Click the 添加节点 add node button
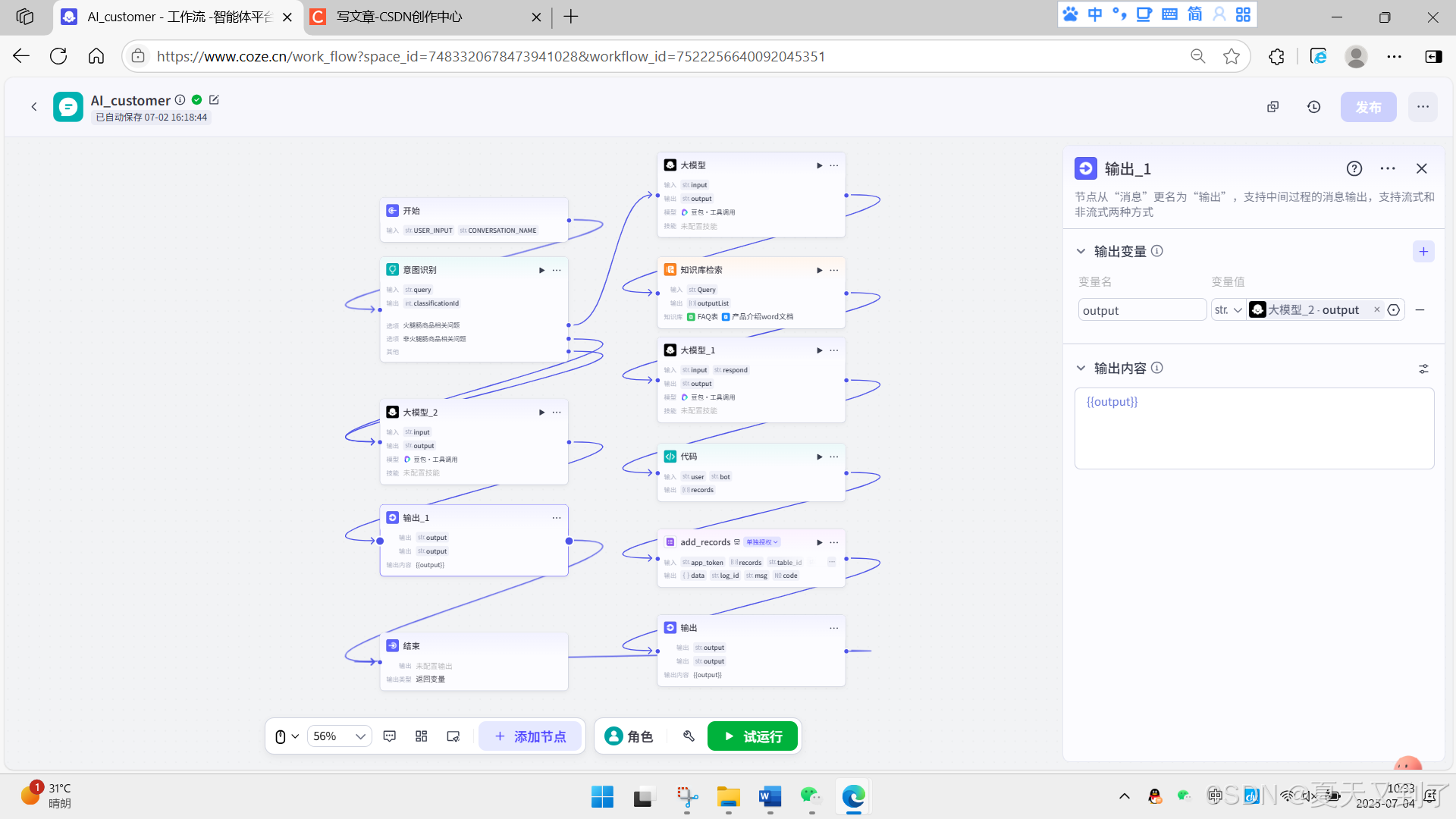1456x819 pixels. pyautogui.click(x=530, y=736)
